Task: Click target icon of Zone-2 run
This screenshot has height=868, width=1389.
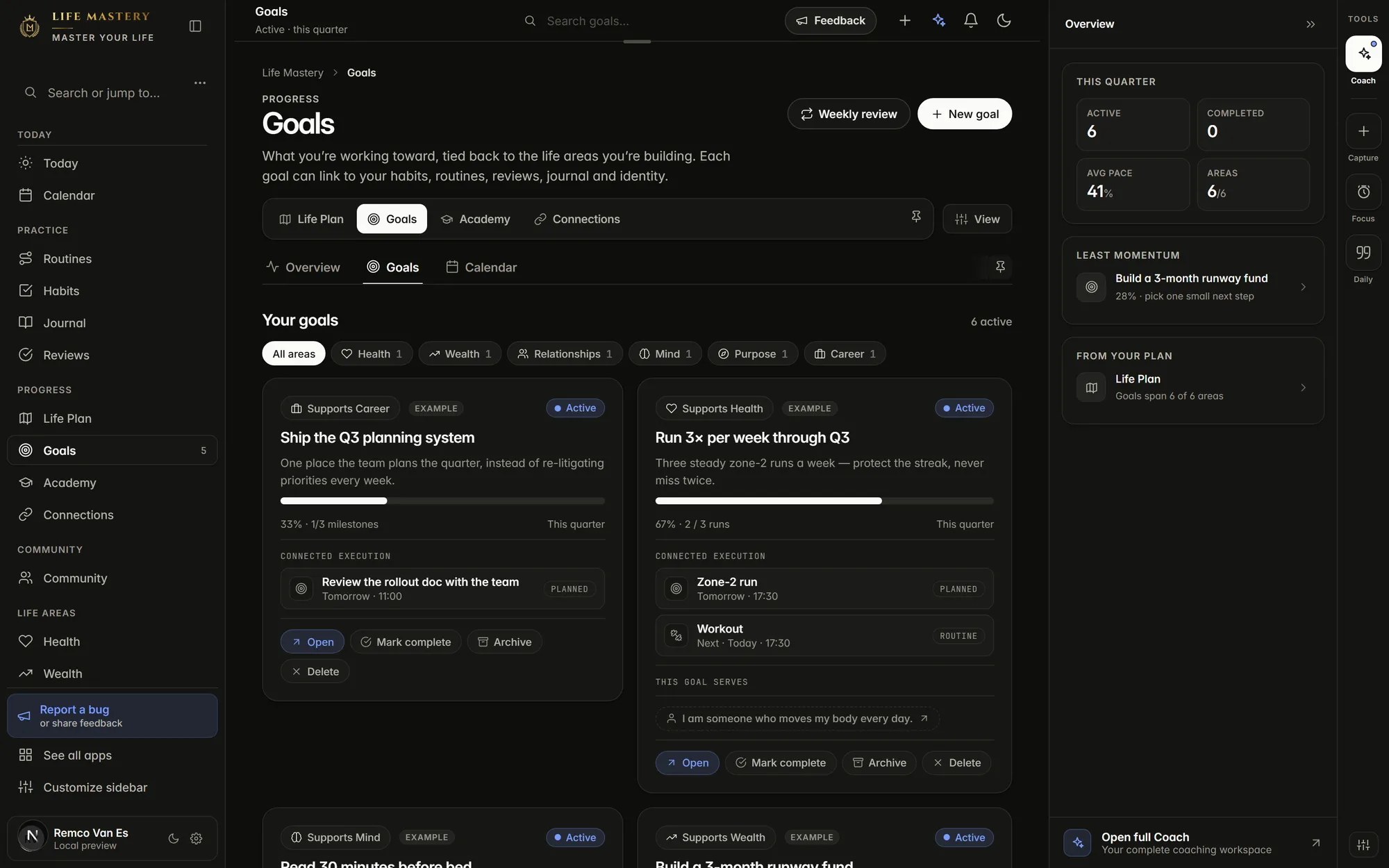Action: click(676, 589)
